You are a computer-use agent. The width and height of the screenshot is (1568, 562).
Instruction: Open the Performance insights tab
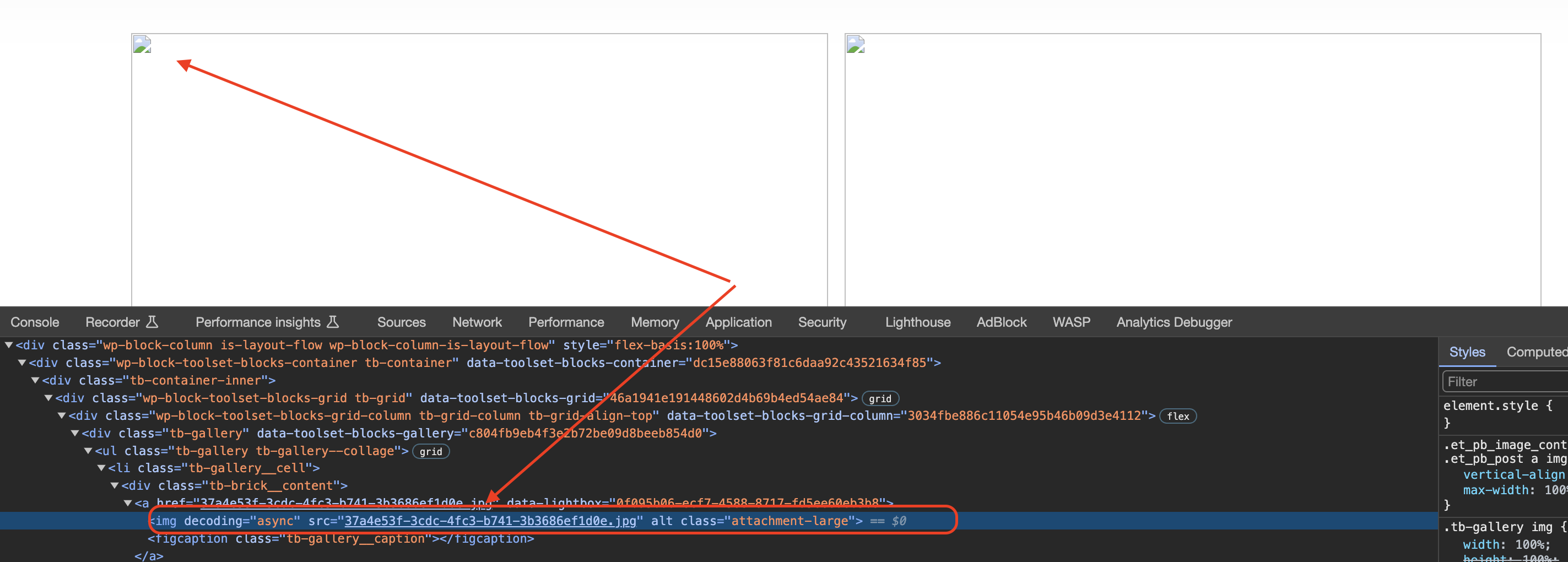coord(267,322)
